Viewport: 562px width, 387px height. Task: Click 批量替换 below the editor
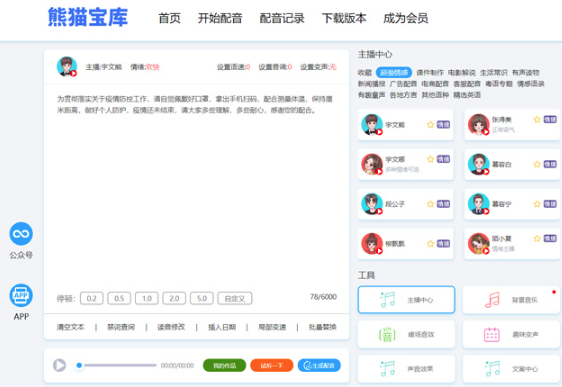(x=323, y=327)
